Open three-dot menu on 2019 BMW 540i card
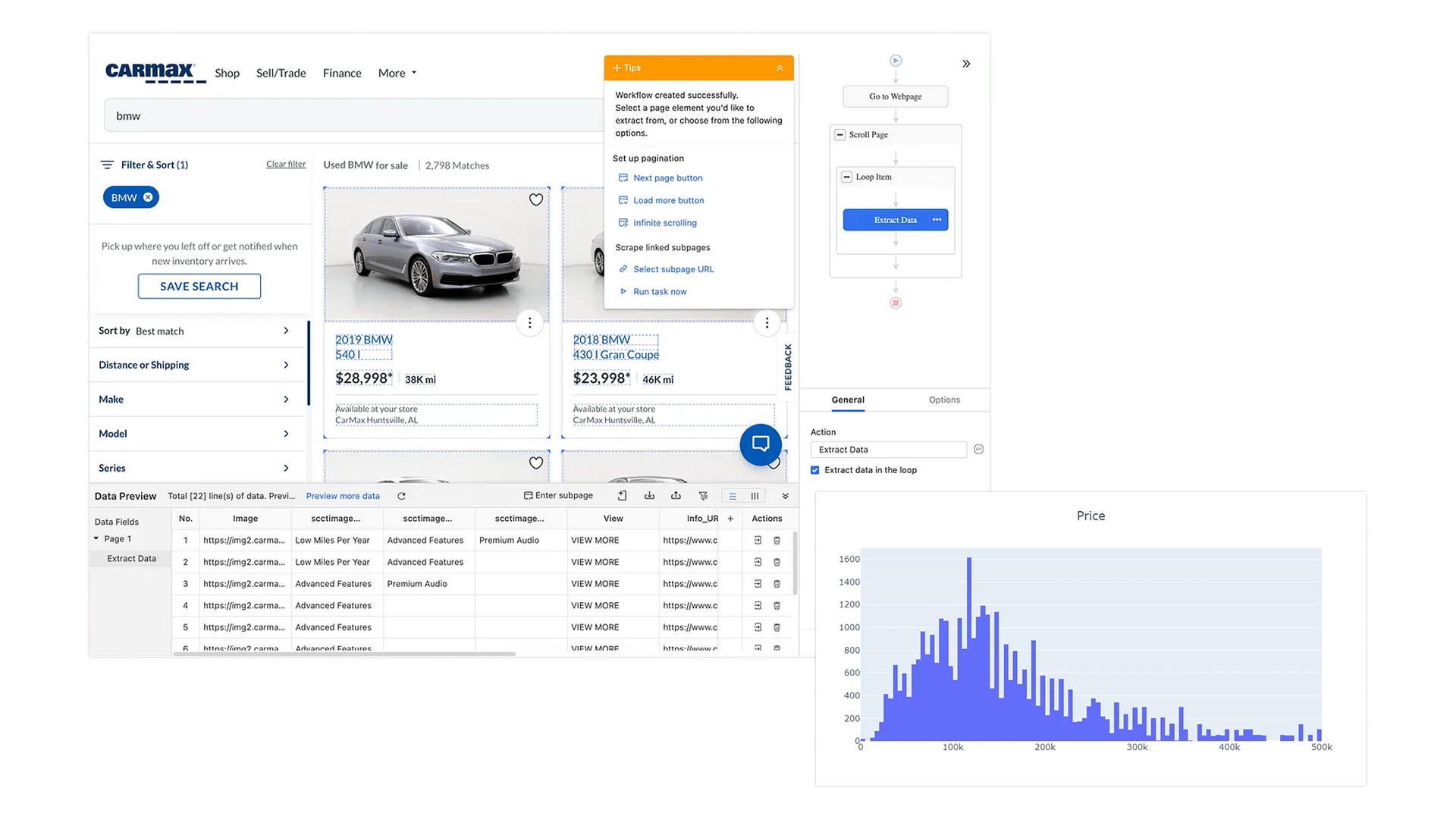1456x819 pixels. tap(529, 323)
